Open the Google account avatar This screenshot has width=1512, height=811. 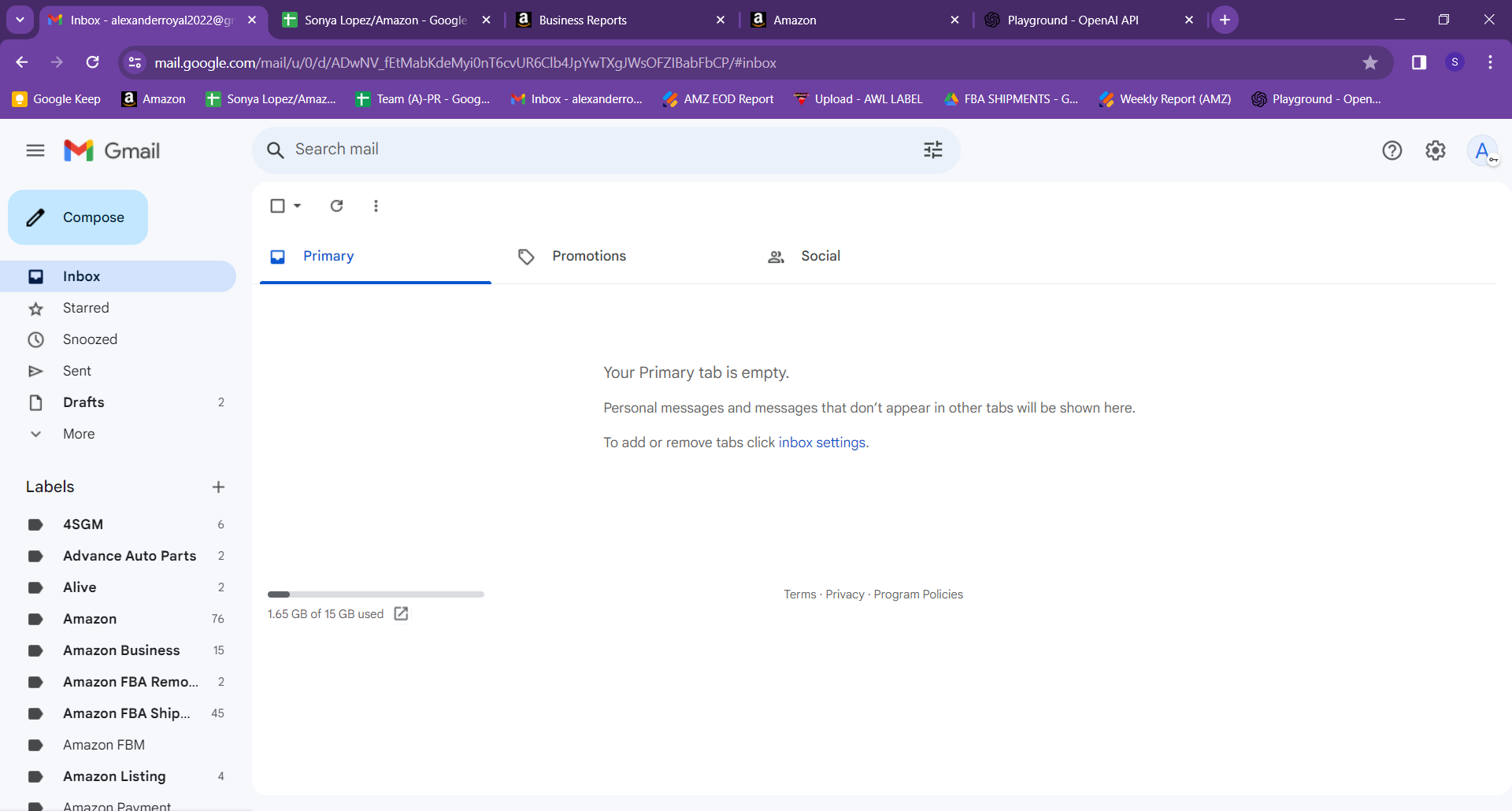(1483, 150)
